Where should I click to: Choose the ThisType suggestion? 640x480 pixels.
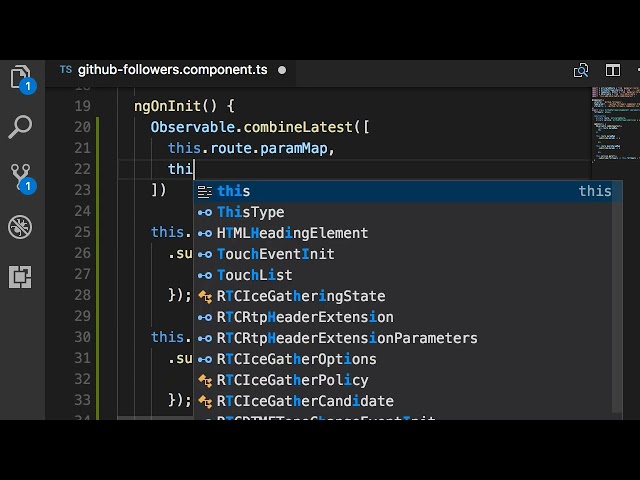tap(403, 212)
